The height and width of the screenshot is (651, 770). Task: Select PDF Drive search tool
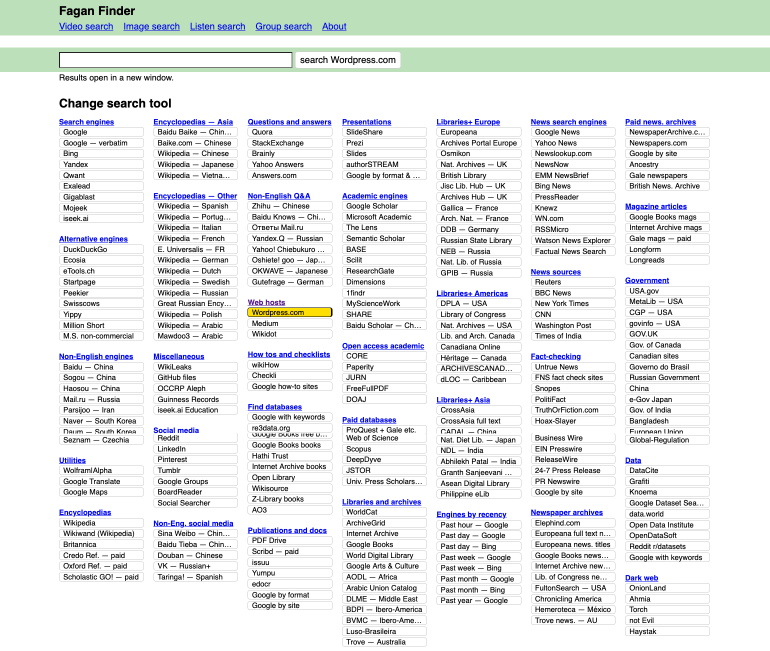pos(290,541)
